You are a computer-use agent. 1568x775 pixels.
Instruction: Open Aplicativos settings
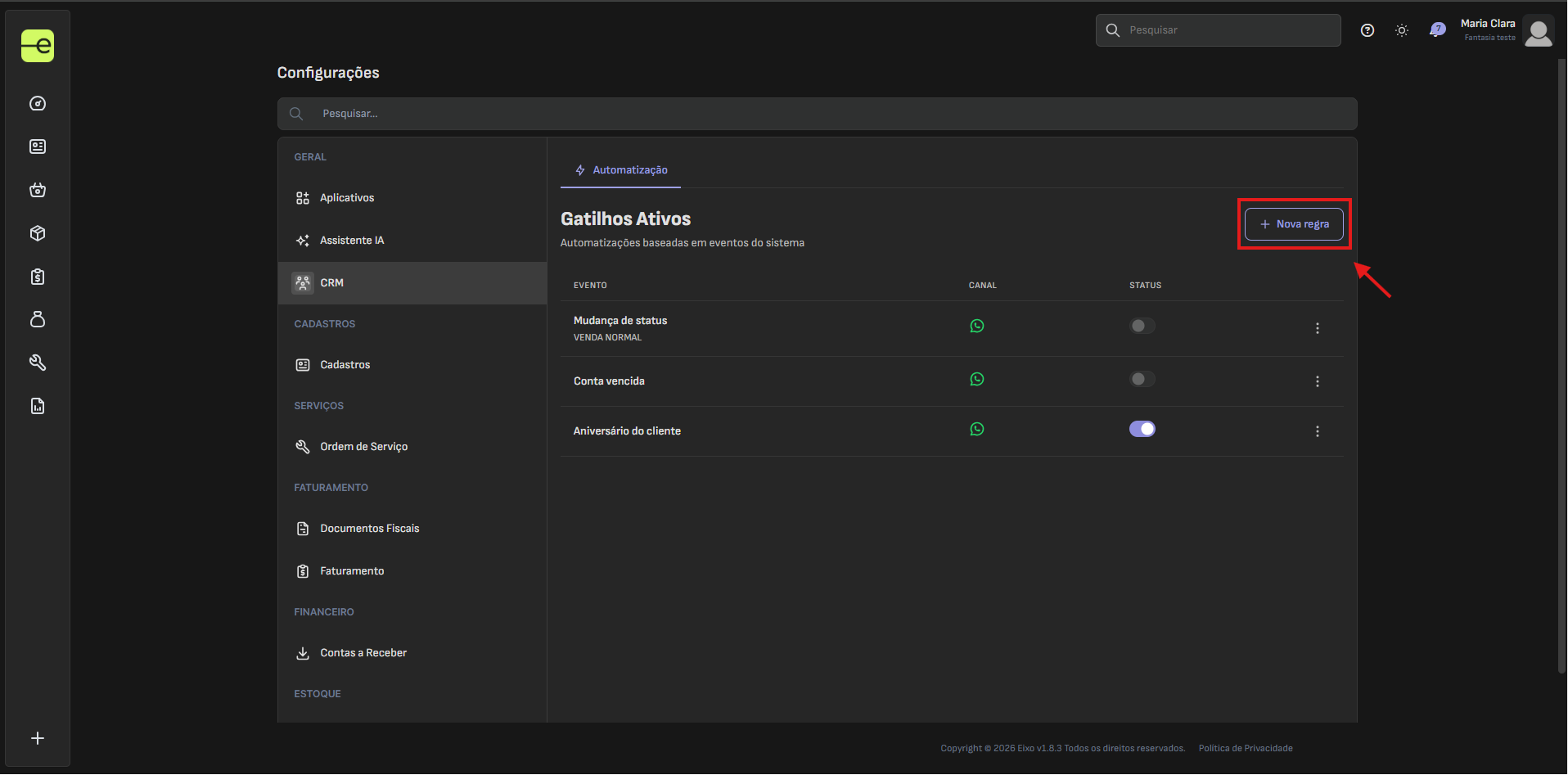412,198
